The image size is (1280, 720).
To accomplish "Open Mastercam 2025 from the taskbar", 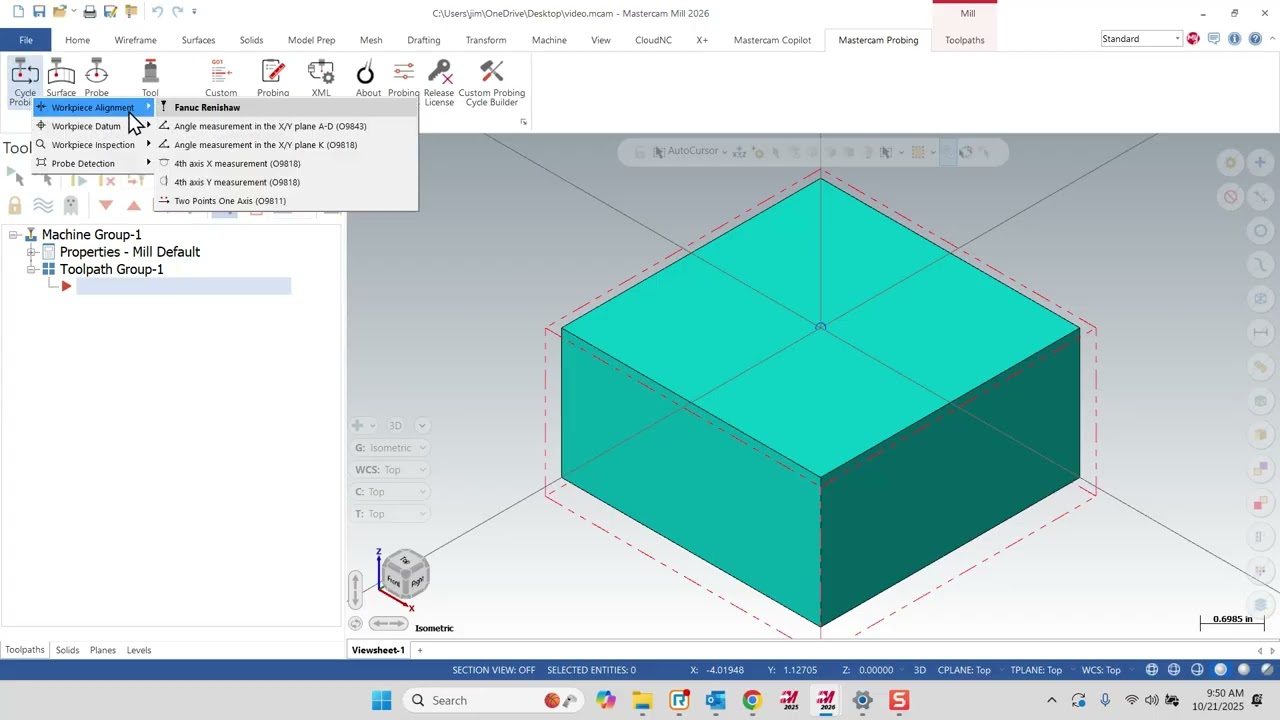I will click(x=789, y=700).
